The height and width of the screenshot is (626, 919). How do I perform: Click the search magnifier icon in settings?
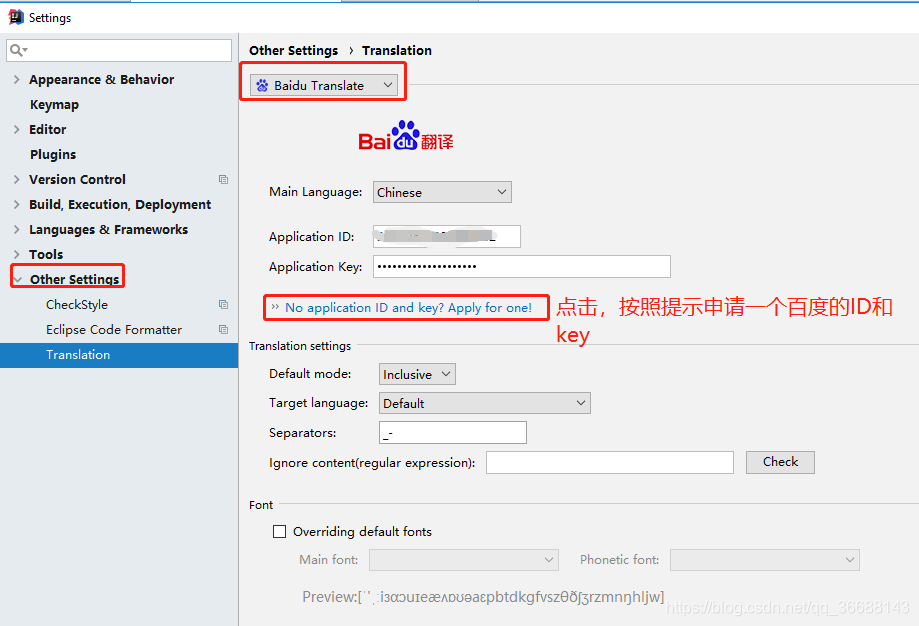point(18,50)
